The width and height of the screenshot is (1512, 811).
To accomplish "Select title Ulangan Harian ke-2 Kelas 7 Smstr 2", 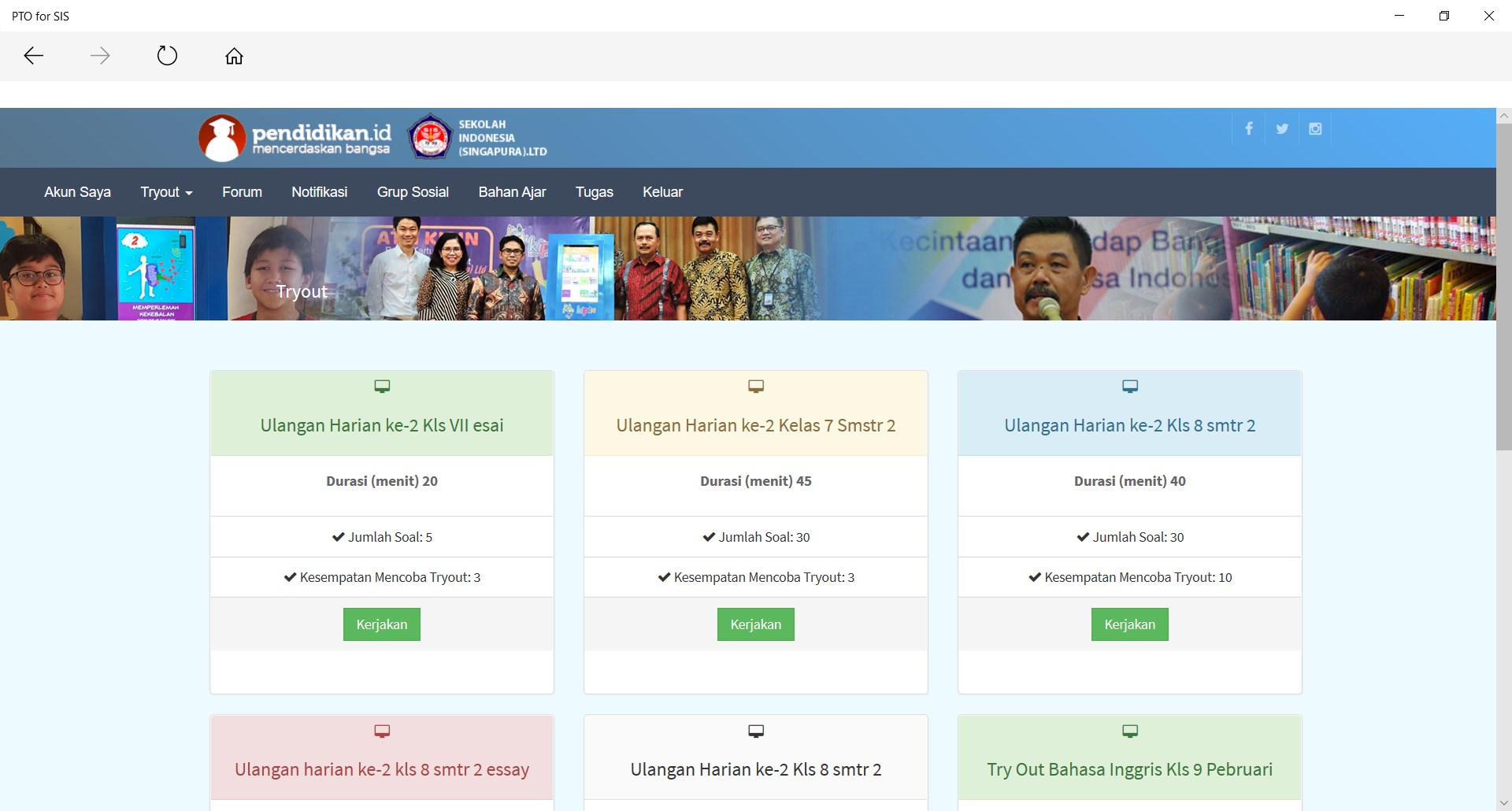I will point(756,425).
